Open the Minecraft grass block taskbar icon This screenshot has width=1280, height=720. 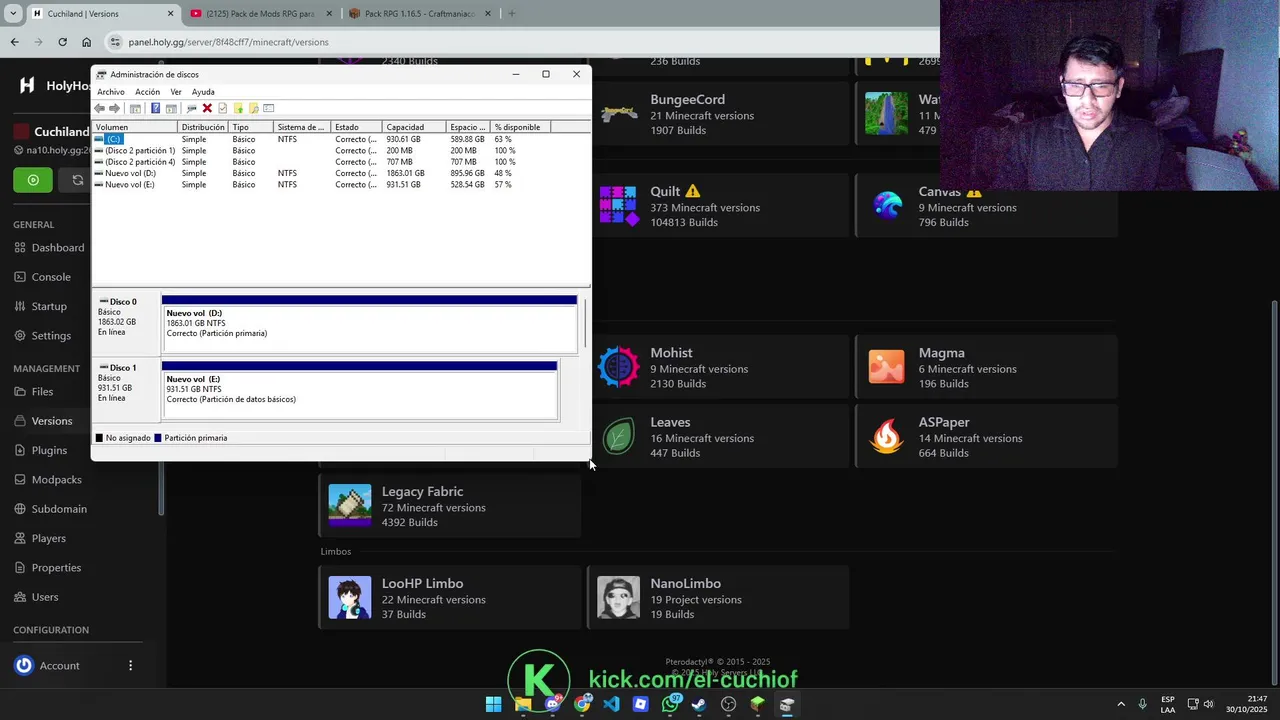point(758,704)
